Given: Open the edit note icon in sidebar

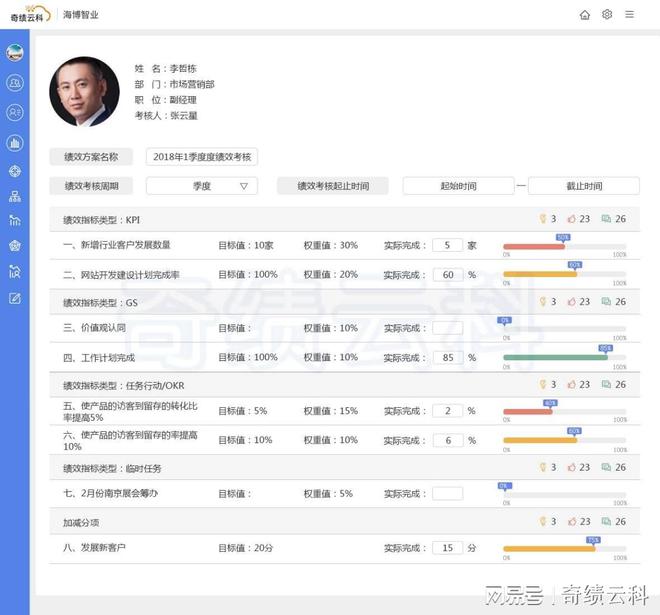Looking at the screenshot, I should click(x=15, y=298).
